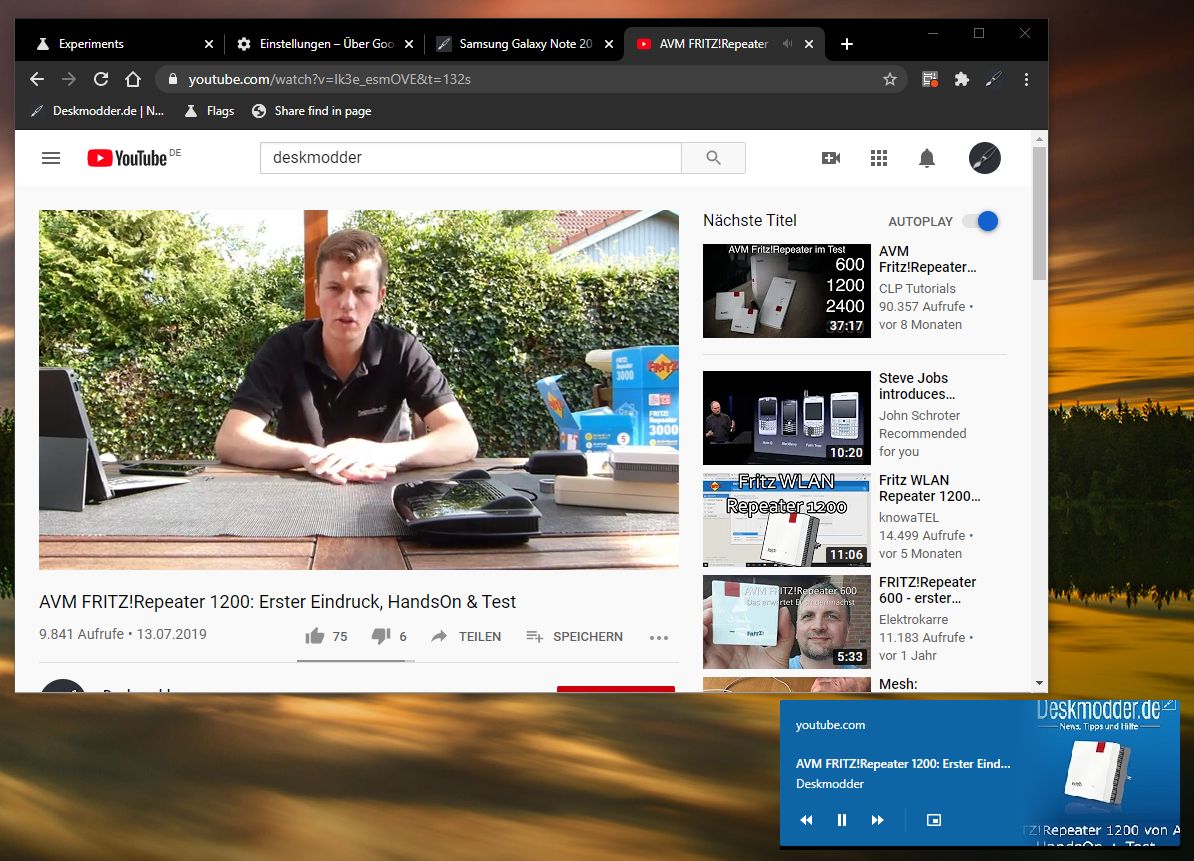Screen dimensions: 1194x861
Task: Toggle the AUTOPLAY switch
Action: pos(981,221)
